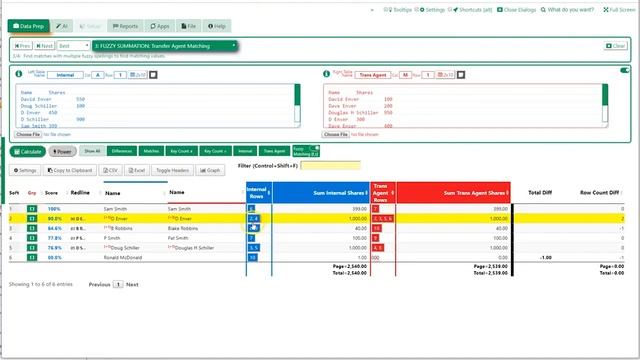The image size is (640, 360).
Task: Open the File menu tab
Action: pos(189,26)
